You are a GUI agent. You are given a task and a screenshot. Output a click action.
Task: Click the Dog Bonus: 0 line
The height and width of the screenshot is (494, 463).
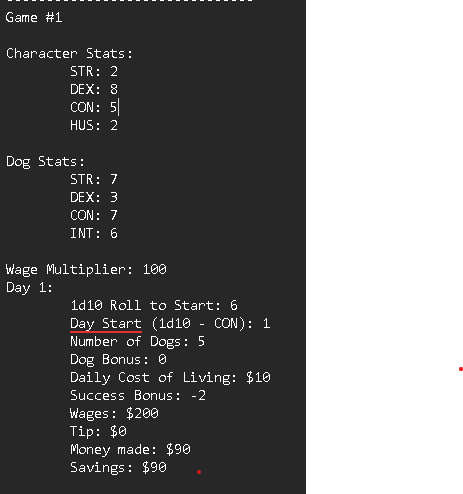tap(118, 359)
